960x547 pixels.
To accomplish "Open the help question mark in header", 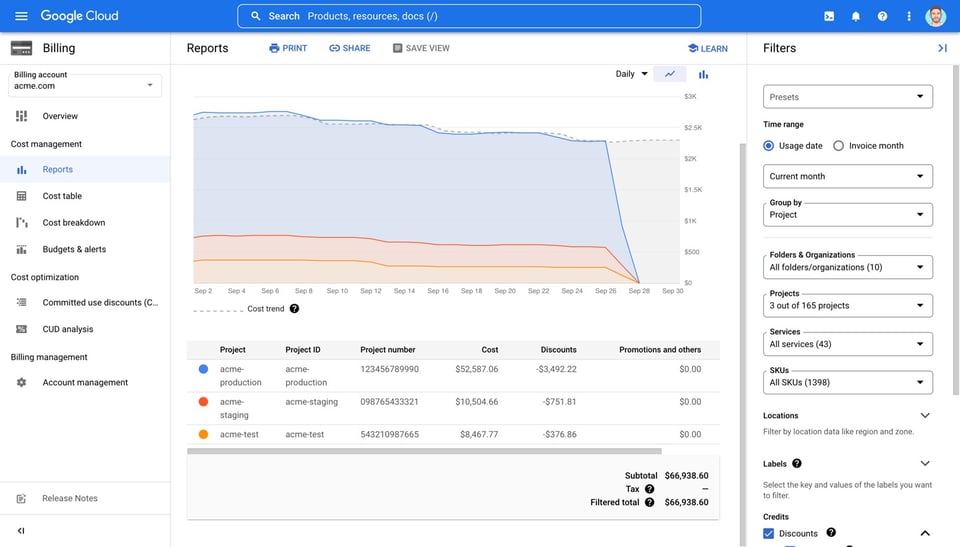I will click(x=882, y=17).
